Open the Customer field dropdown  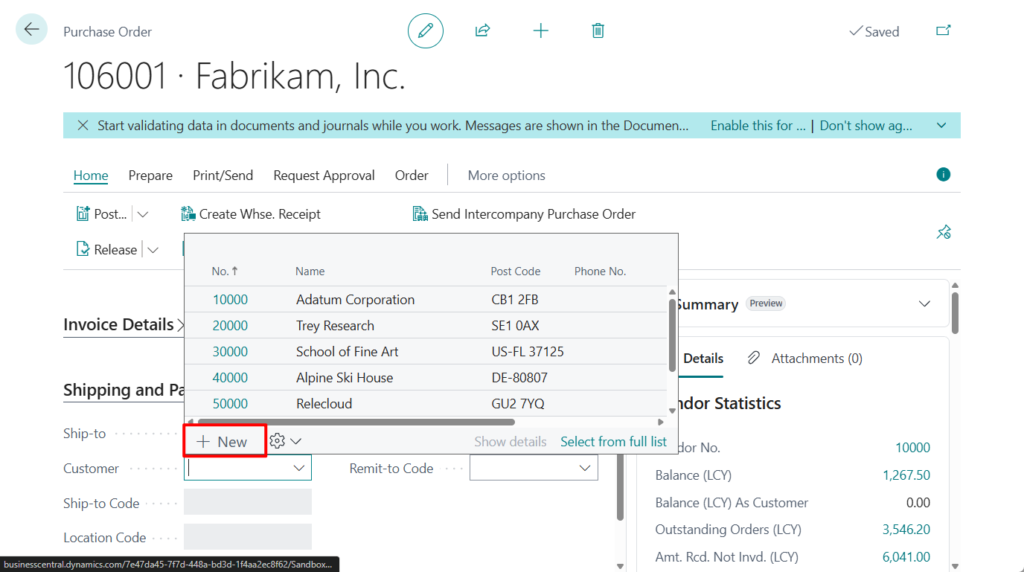coord(298,468)
